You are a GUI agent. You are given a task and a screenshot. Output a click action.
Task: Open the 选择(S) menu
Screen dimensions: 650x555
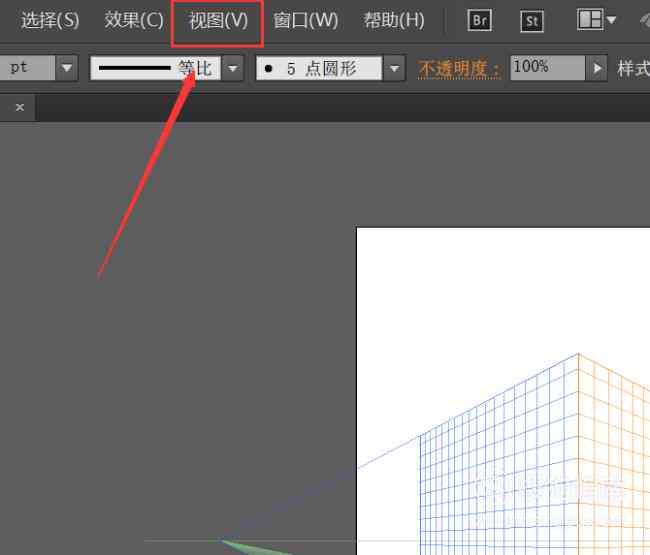point(50,20)
